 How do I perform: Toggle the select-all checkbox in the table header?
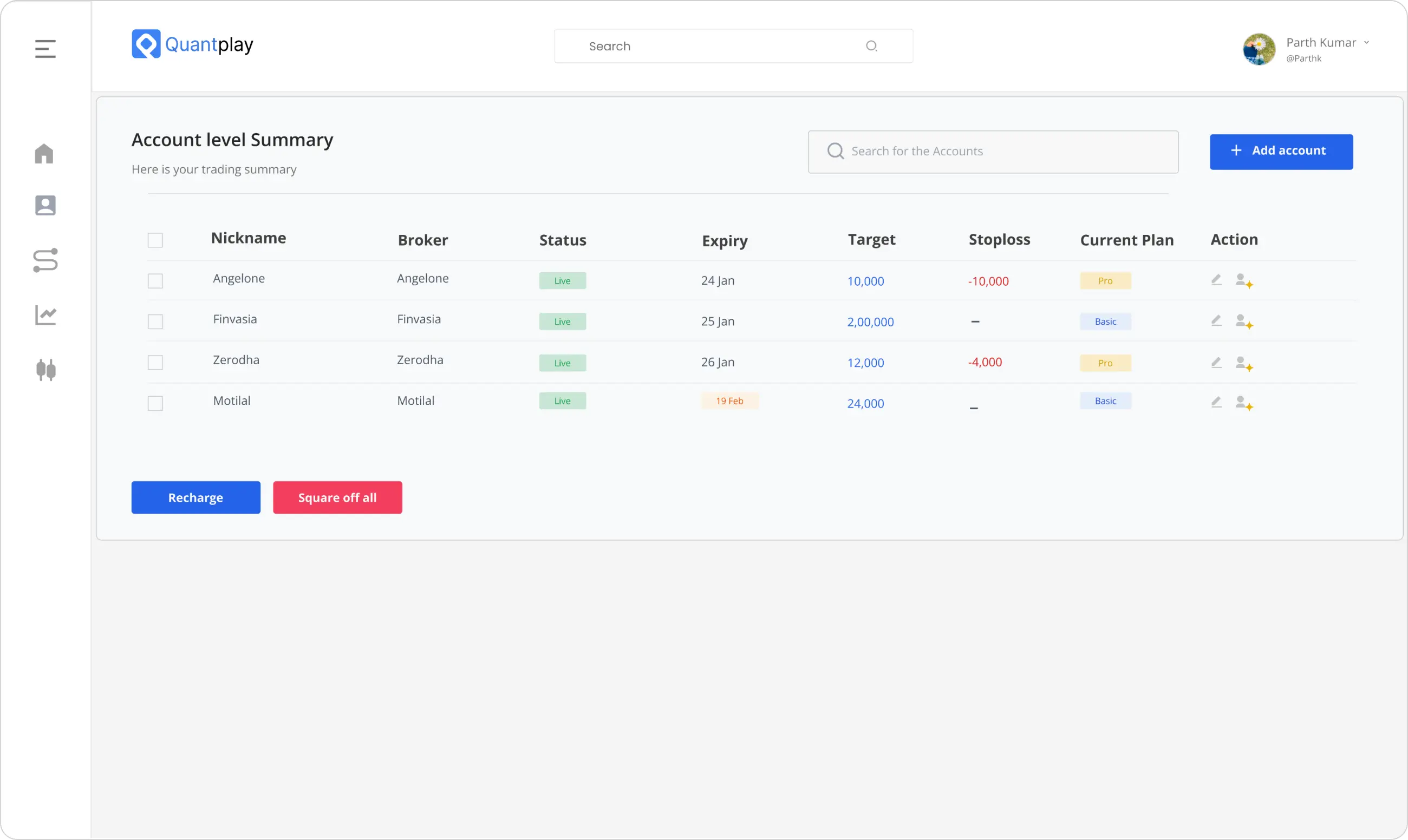[155, 239]
